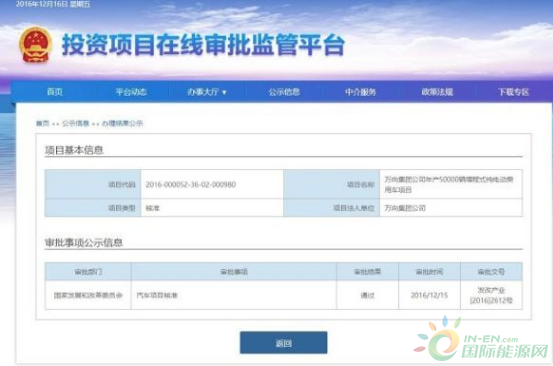Image resolution: width=553 pixels, height=366 pixels.
Task: Click the 审批文号 column header
Action: click(x=491, y=272)
